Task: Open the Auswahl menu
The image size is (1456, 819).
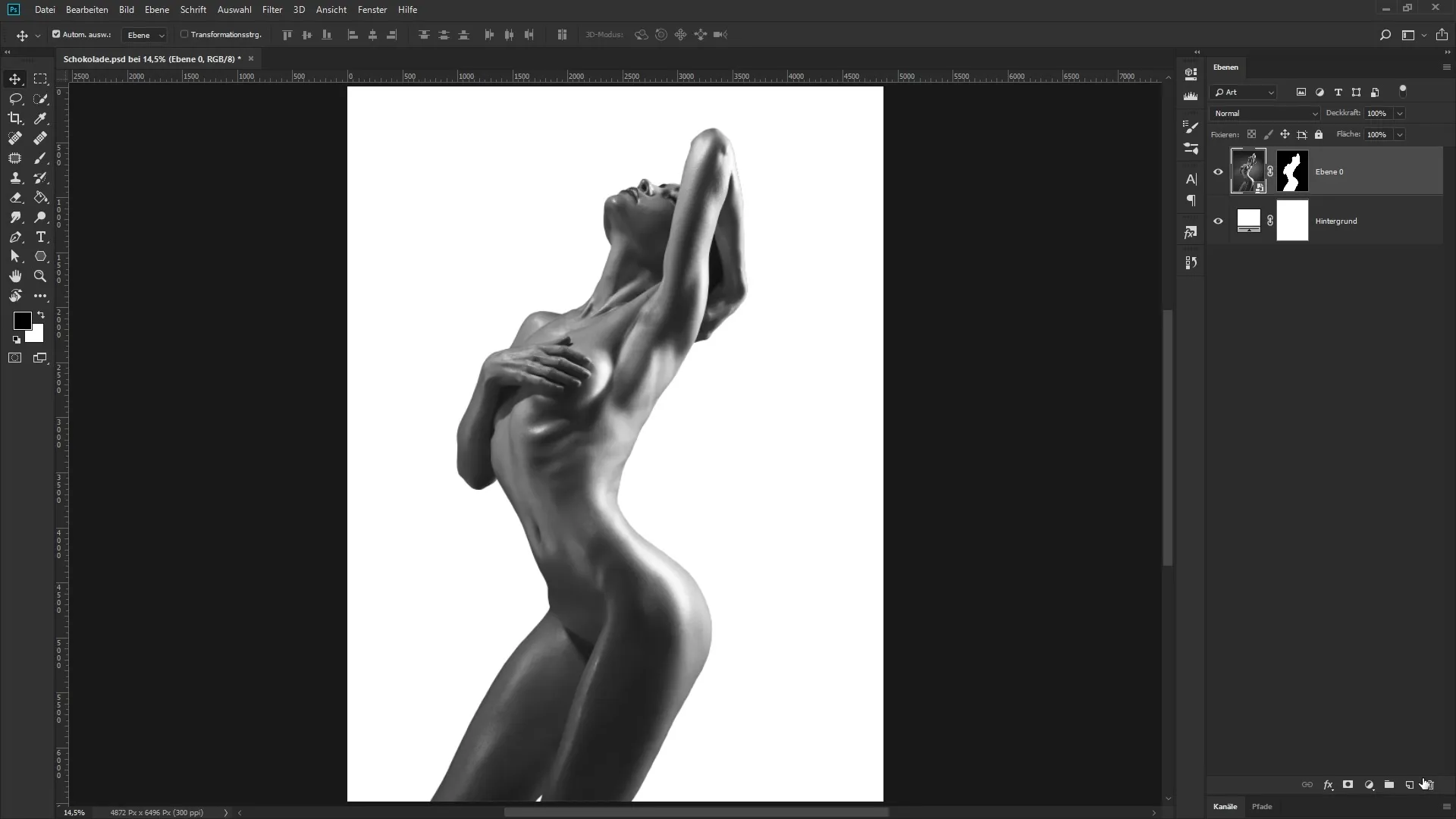Action: tap(234, 10)
